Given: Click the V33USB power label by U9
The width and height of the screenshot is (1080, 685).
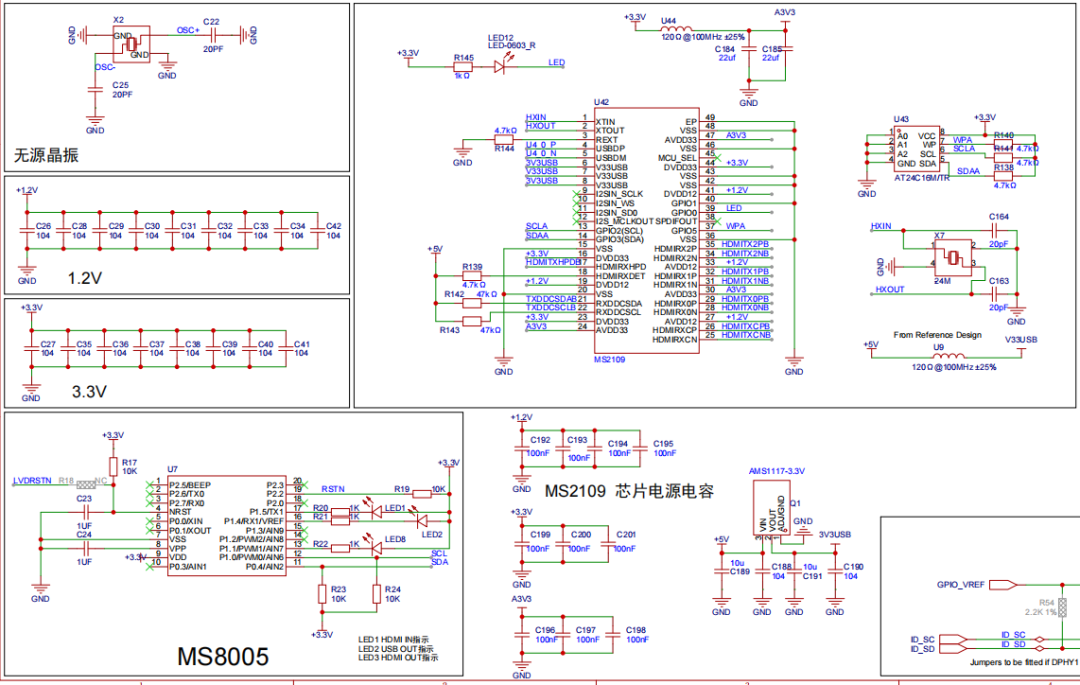Looking at the screenshot, I should (x=1021, y=339).
